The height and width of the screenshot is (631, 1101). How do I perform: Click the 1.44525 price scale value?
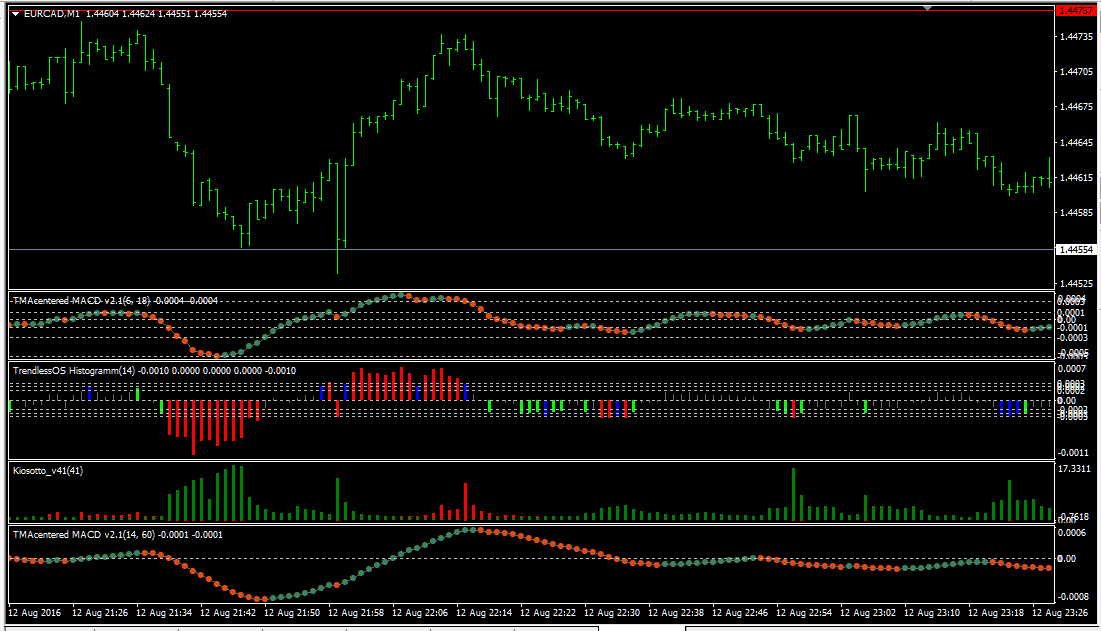point(1076,284)
